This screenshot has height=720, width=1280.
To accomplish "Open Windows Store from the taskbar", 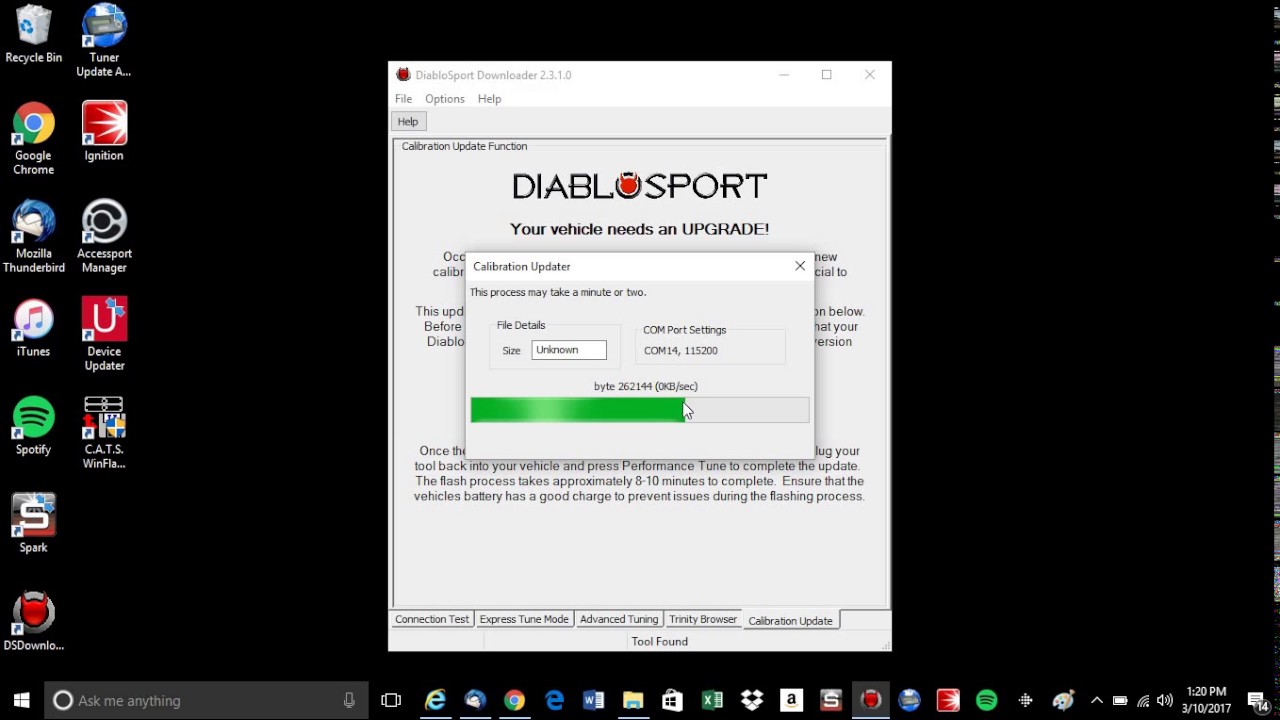I will click(x=672, y=700).
